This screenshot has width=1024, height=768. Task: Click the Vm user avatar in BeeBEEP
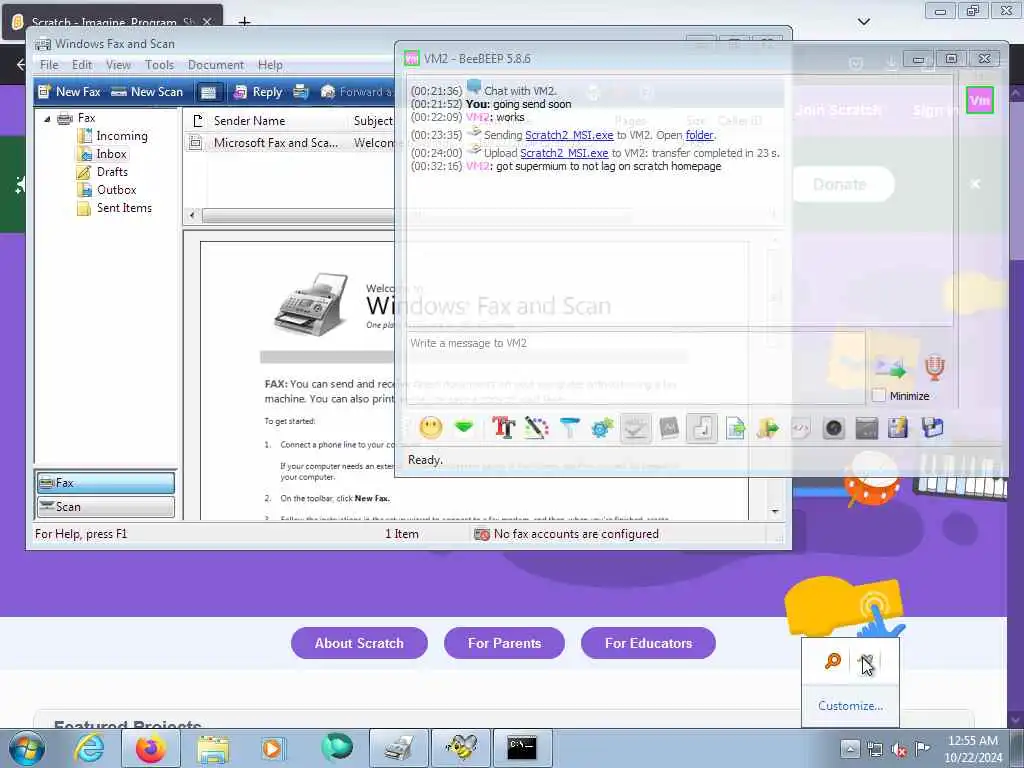click(980, 101)
